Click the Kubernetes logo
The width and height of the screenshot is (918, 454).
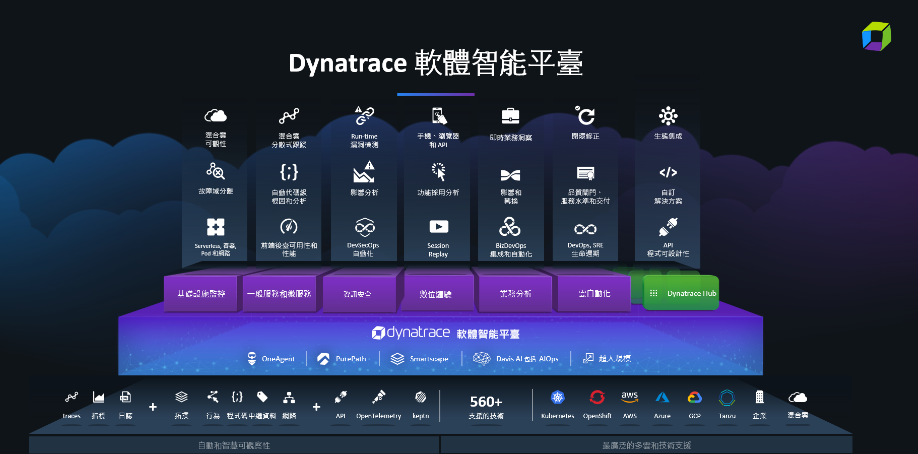point(557,397)
